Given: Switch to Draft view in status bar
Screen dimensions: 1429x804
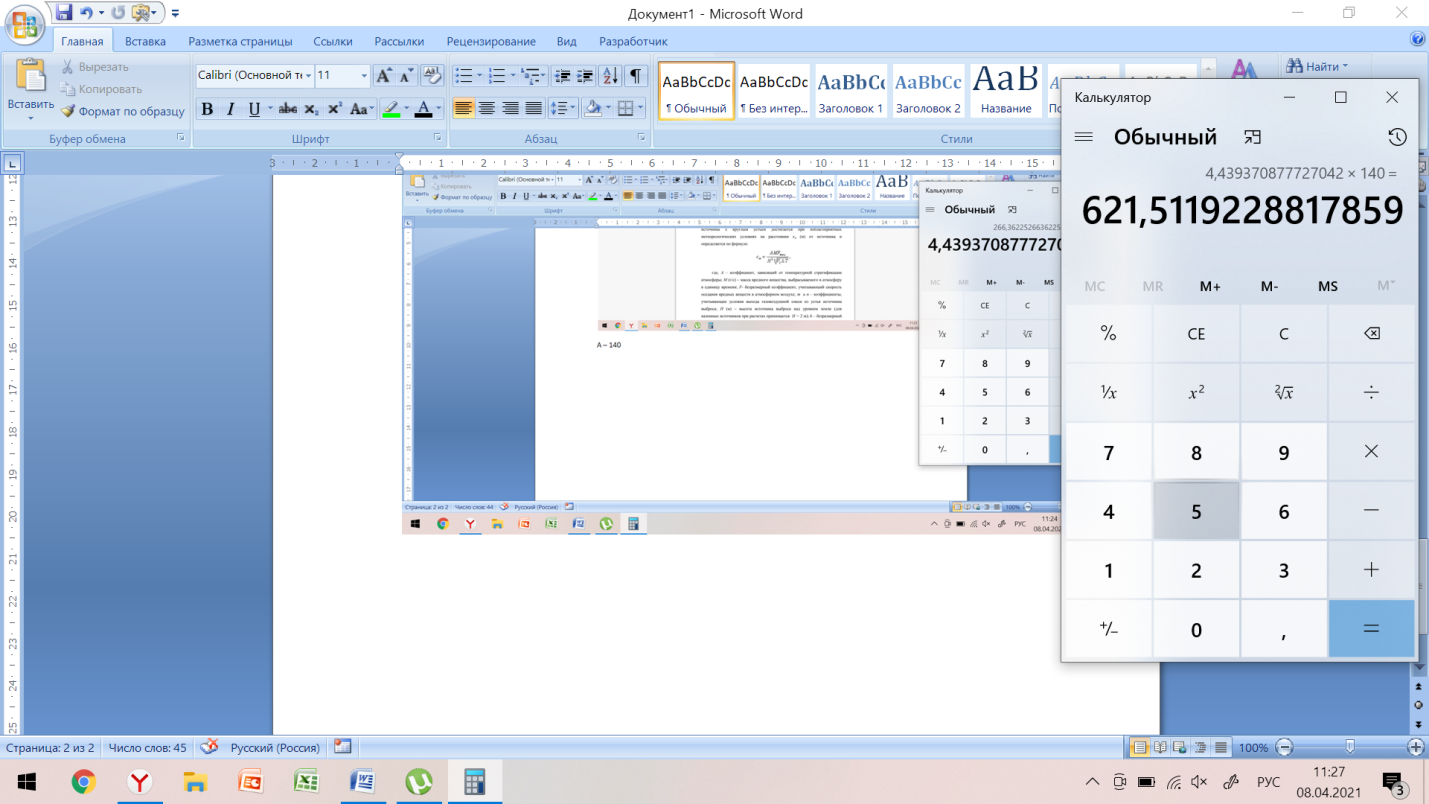Looking at the screenshot, I should point(1219,747).
